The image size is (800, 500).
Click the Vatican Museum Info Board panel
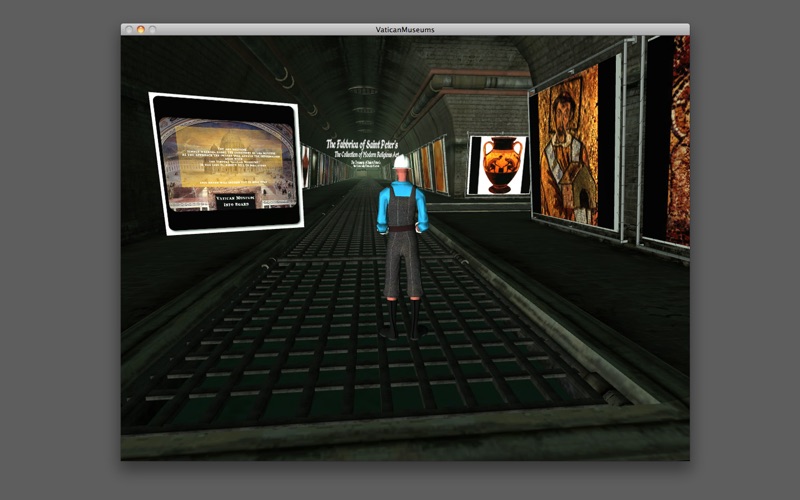point(226,163)
